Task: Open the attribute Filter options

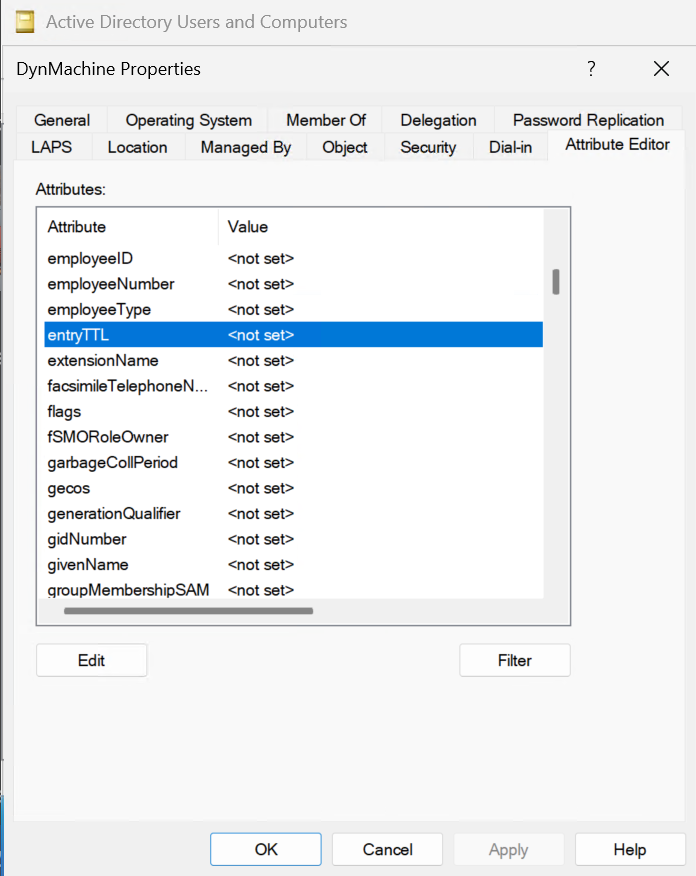Action: [x=514, y=660]
